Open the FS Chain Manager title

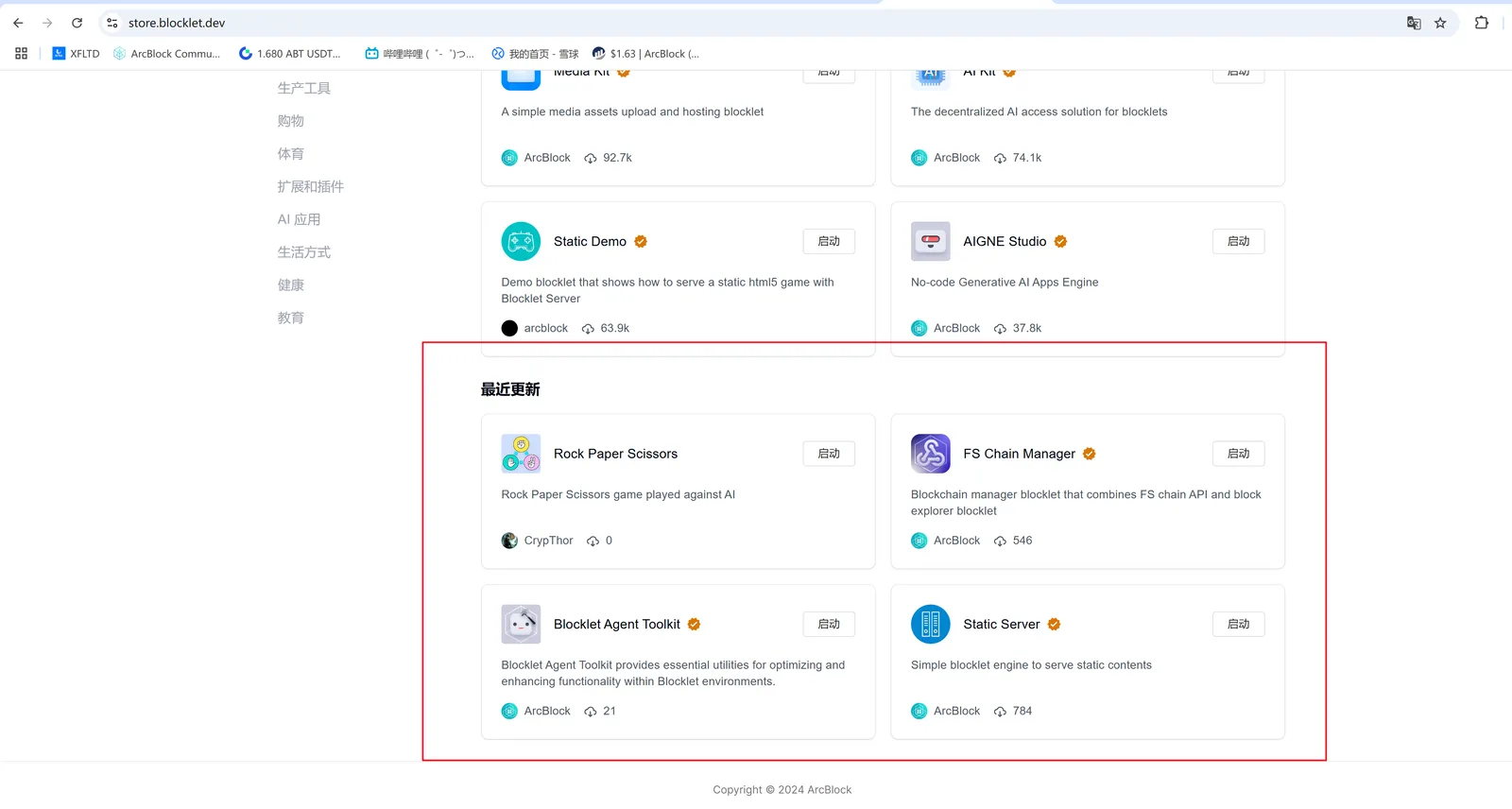(x=1019, y=454)
